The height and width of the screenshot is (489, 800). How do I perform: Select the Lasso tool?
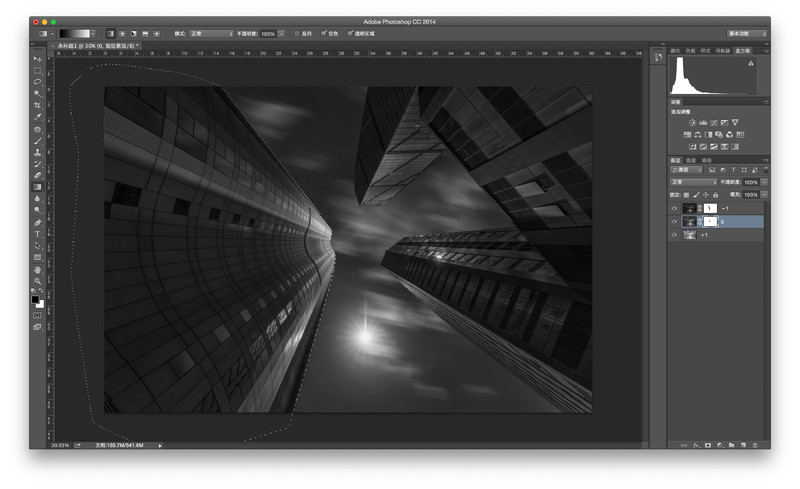pyautogui.click(x=37, y=82)
